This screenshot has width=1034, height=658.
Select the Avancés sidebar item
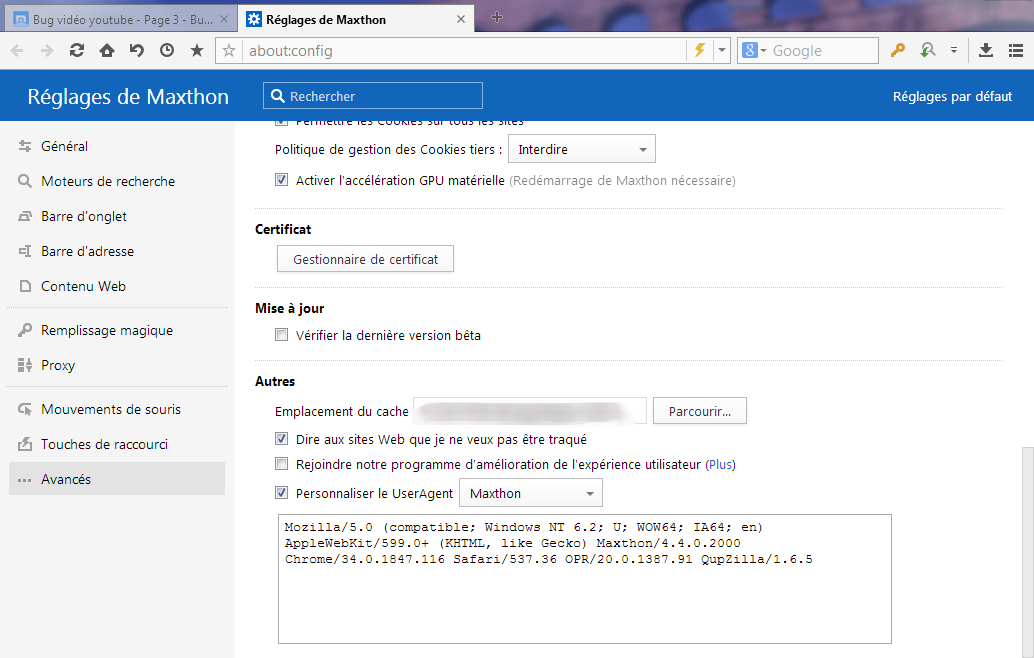pos(117,479)
